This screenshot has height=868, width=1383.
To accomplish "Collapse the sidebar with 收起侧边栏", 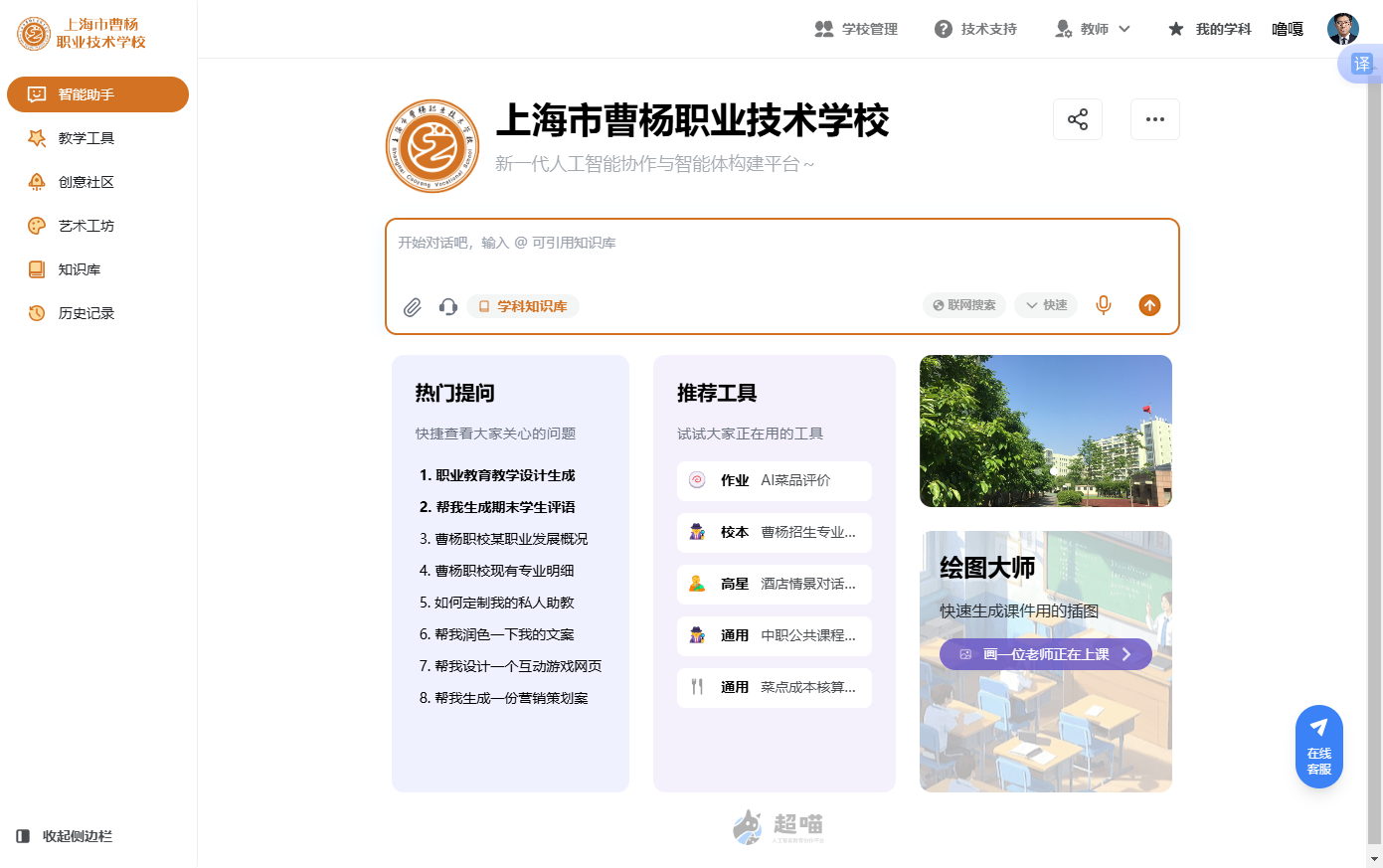I will (66, 836).
